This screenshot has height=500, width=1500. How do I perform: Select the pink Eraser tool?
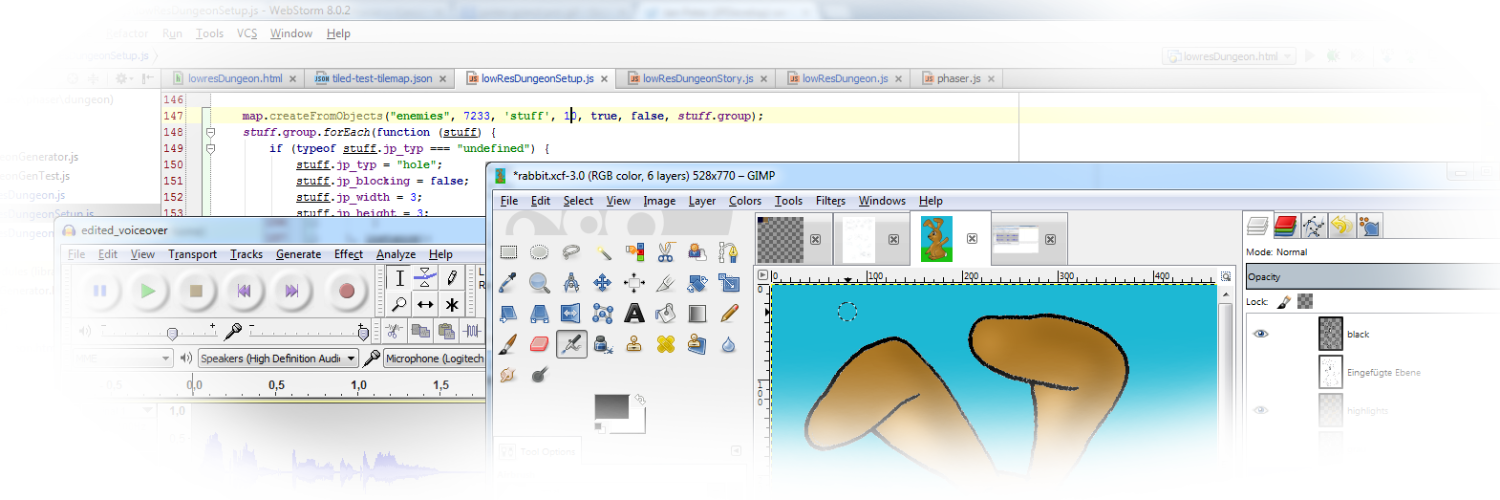(x=539, y=345)
